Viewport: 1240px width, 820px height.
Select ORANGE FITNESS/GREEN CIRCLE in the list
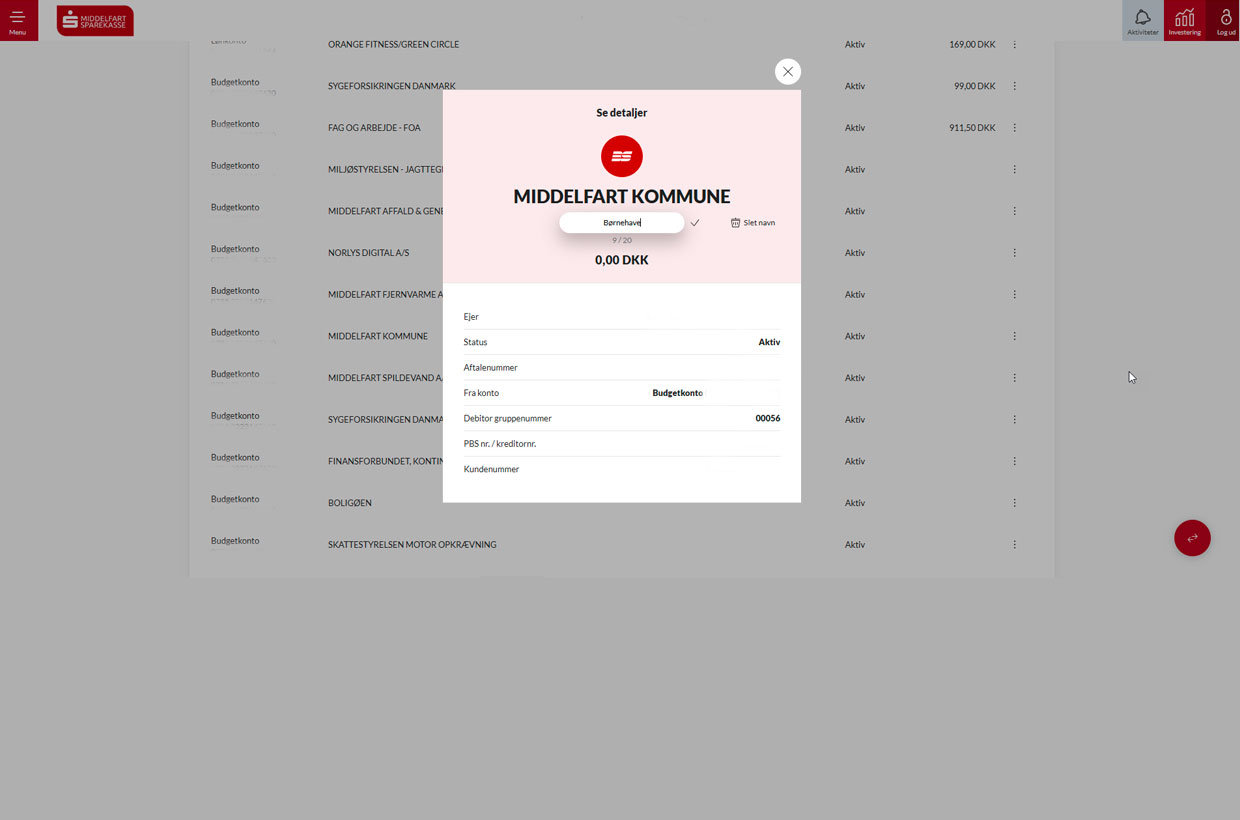coord(394,44)
